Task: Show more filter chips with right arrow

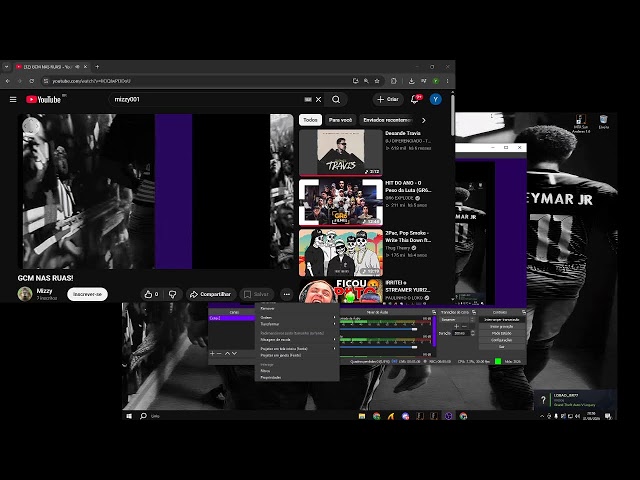Action: pyautogui.click(x=424, y=120)
